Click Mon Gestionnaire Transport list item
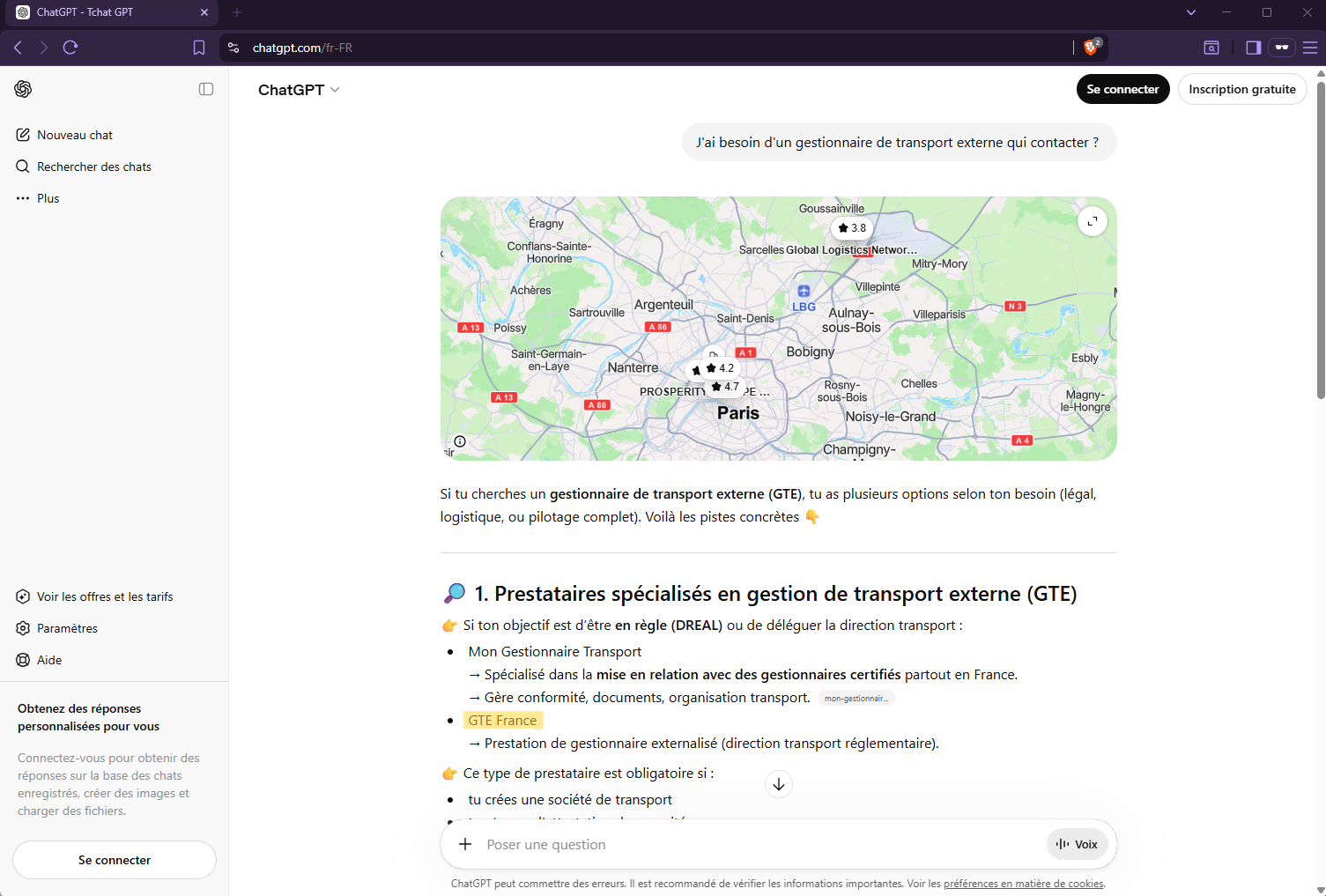1326x896 pixels. pyautogui.click(x=555, y=652)
